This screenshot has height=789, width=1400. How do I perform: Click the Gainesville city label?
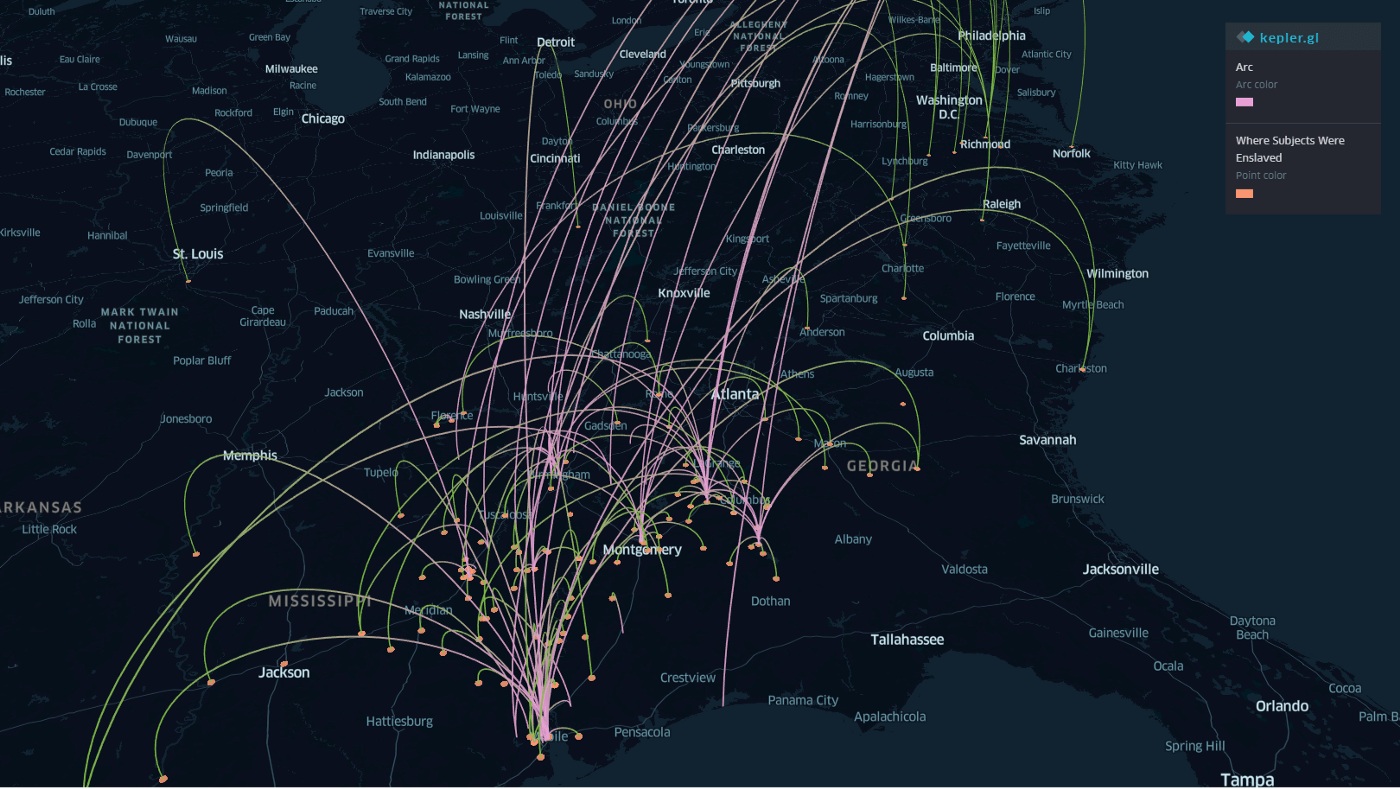click(x=1118, y=632)
